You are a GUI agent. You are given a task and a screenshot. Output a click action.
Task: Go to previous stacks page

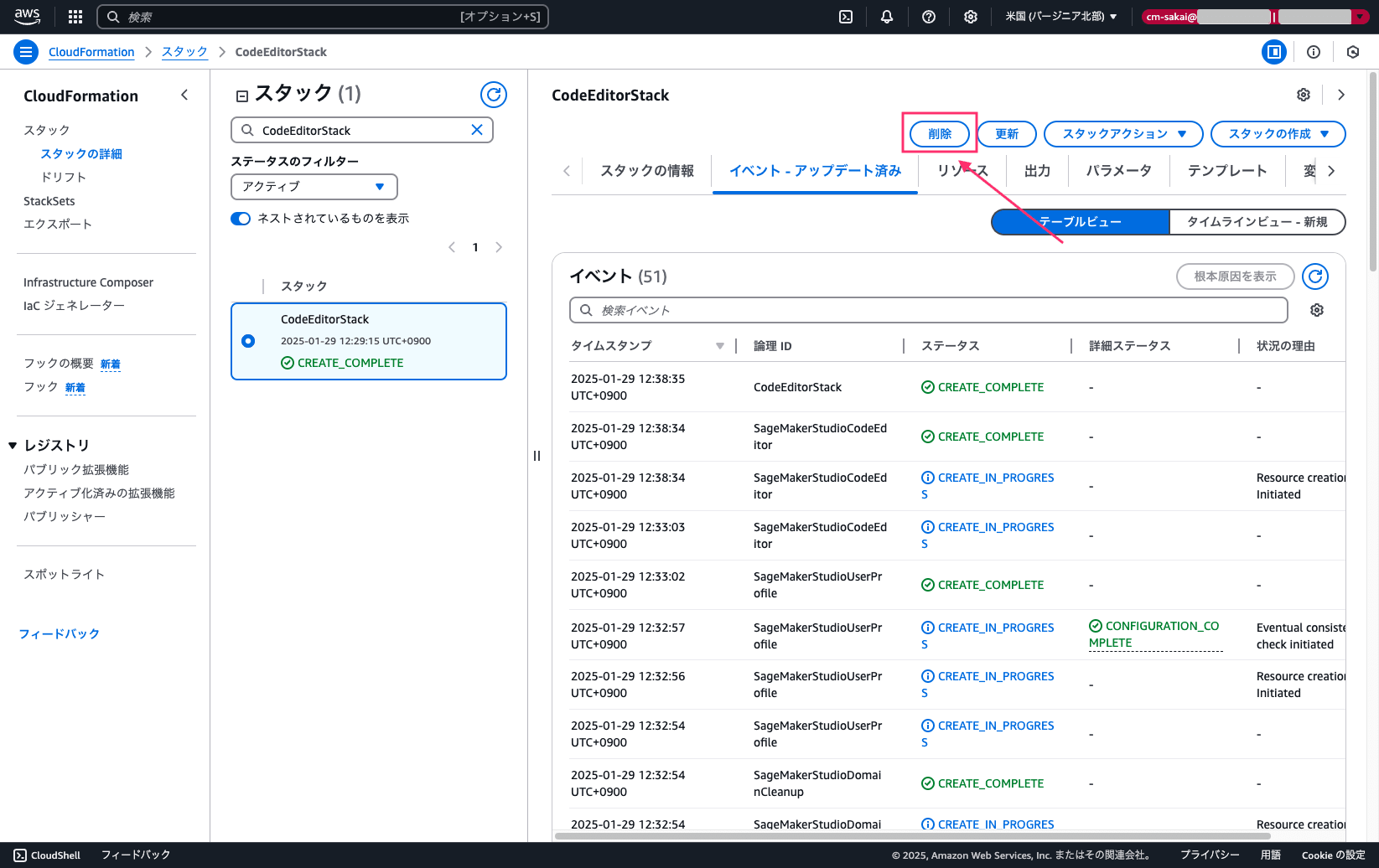452,247
